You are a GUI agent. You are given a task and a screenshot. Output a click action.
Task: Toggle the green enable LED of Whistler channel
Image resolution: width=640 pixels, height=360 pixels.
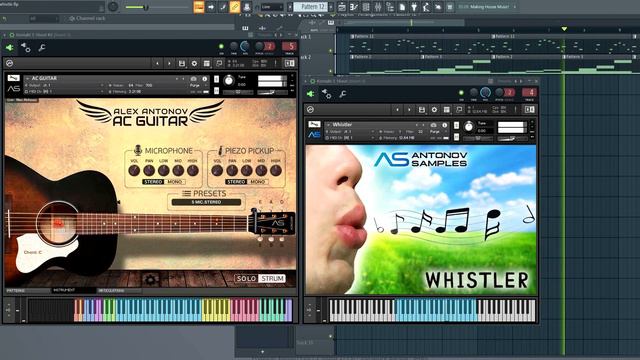[x=461, y=93]
